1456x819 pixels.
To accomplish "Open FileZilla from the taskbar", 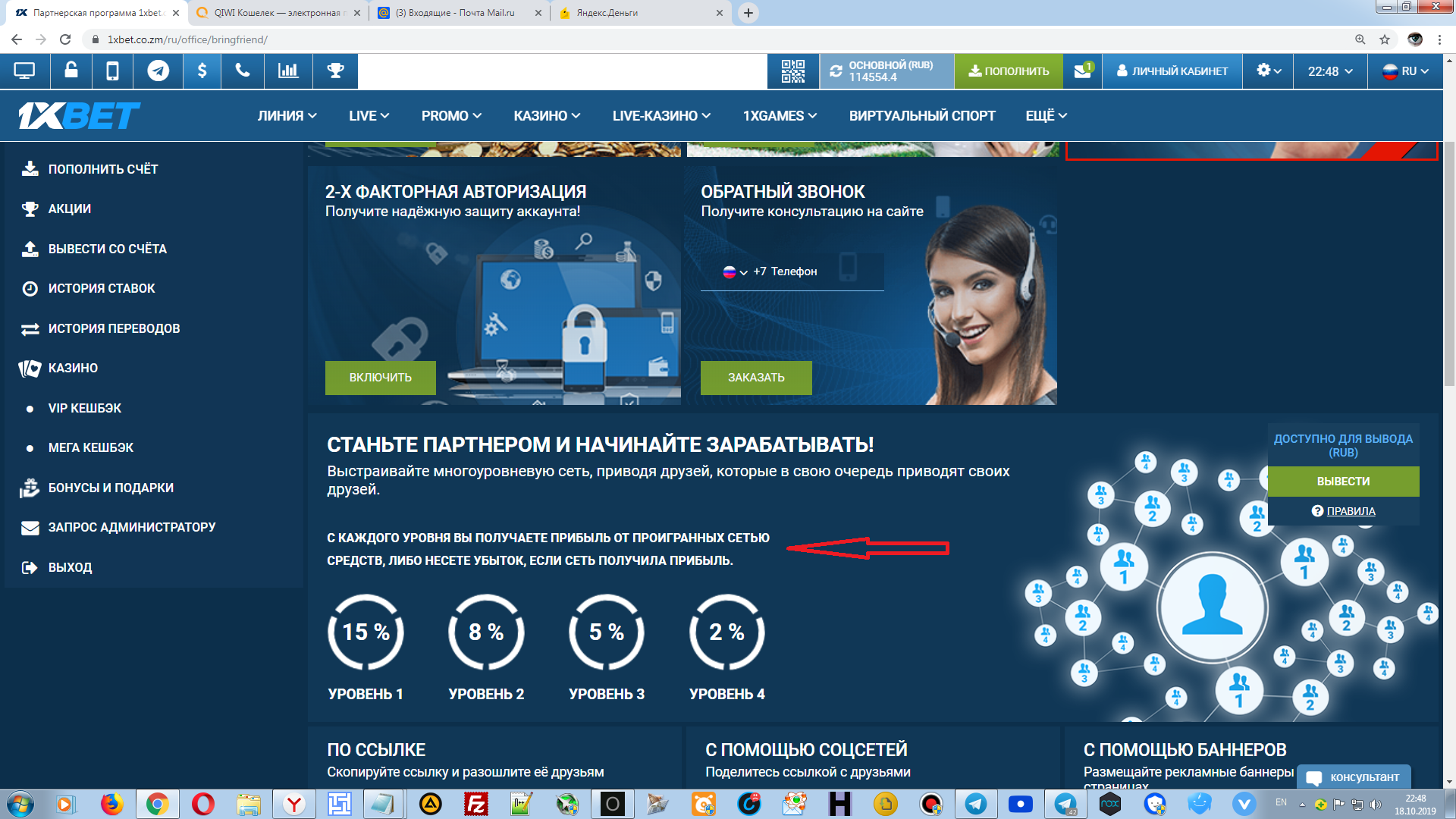I will 476,804.
